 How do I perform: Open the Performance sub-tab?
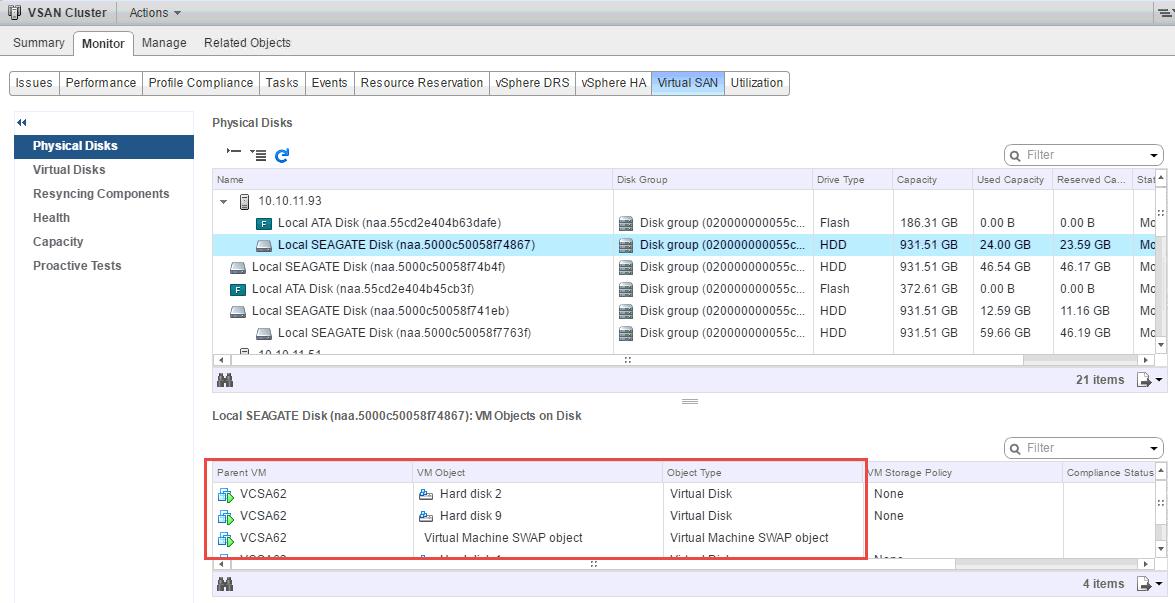tap(100, 83)
